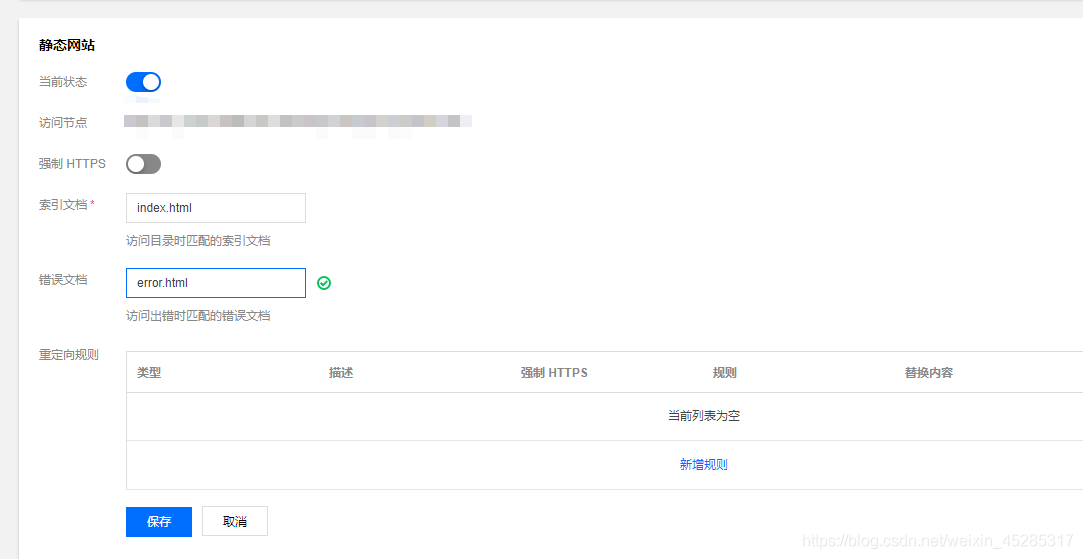Click the 规则 column header
Screen dimensions: 1083x559
click(x=725, y=372)
